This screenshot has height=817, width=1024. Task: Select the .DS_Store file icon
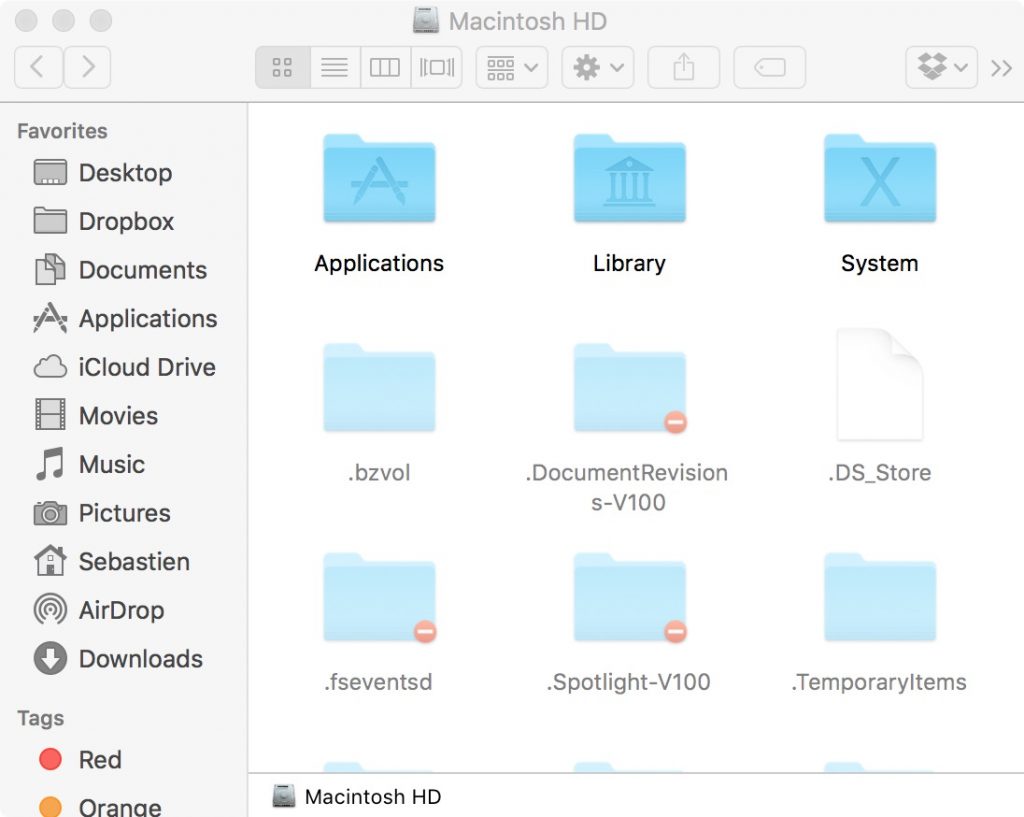pos(880,385)
